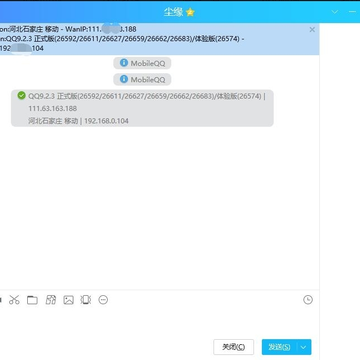
Task: Minimize the chat window
Action: 352,12
